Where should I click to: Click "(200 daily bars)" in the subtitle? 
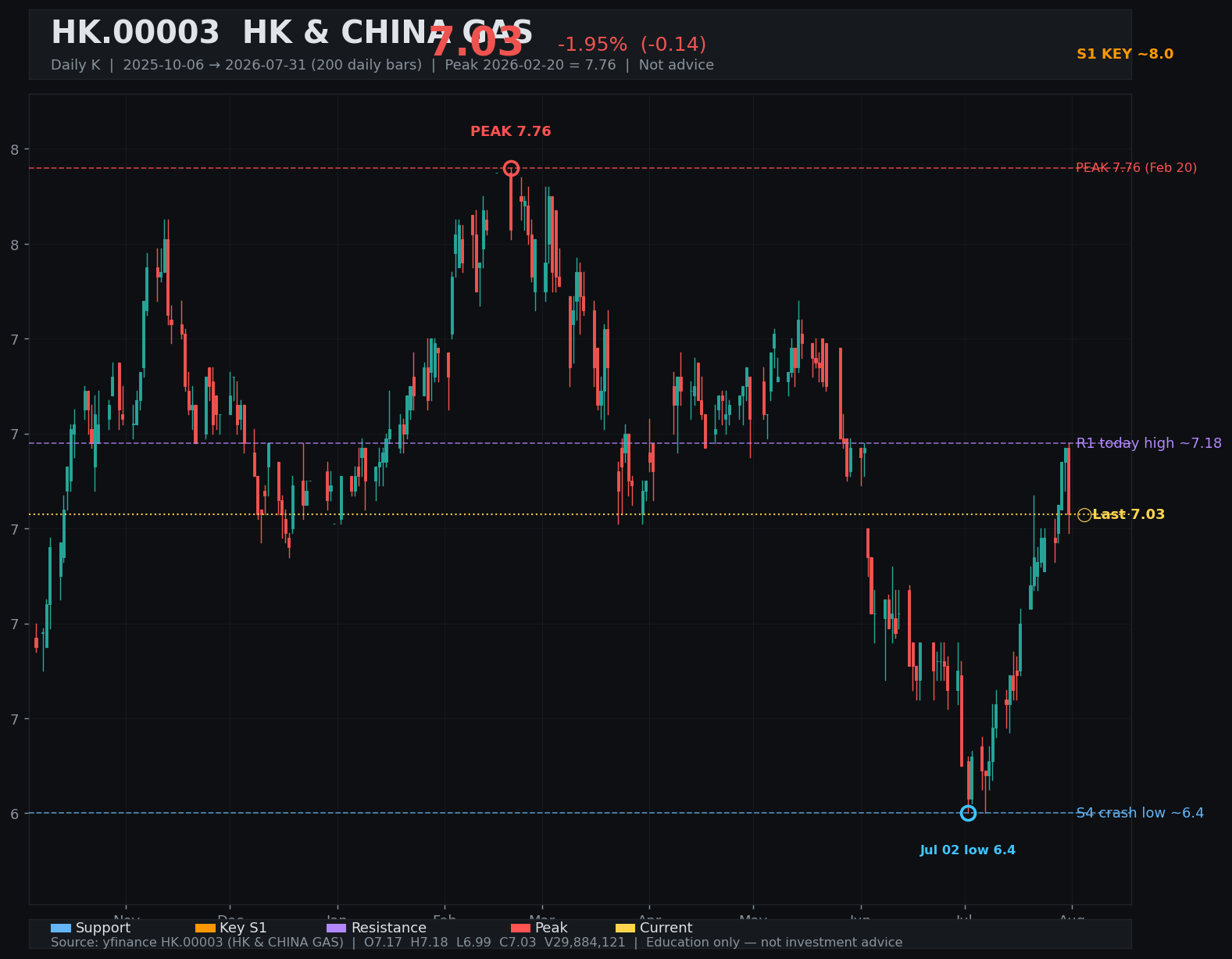coord(366,65)
